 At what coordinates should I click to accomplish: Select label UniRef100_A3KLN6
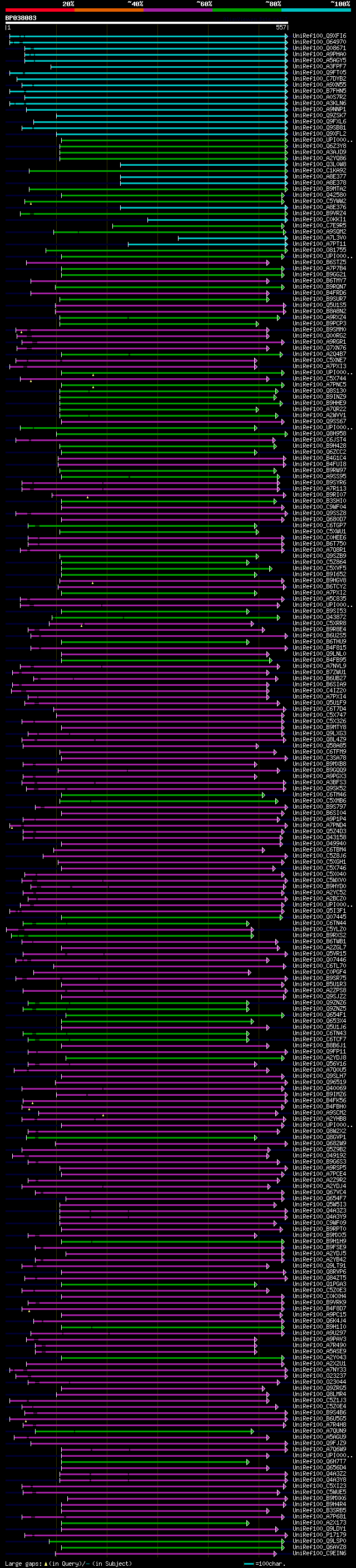tap(319, 103)
